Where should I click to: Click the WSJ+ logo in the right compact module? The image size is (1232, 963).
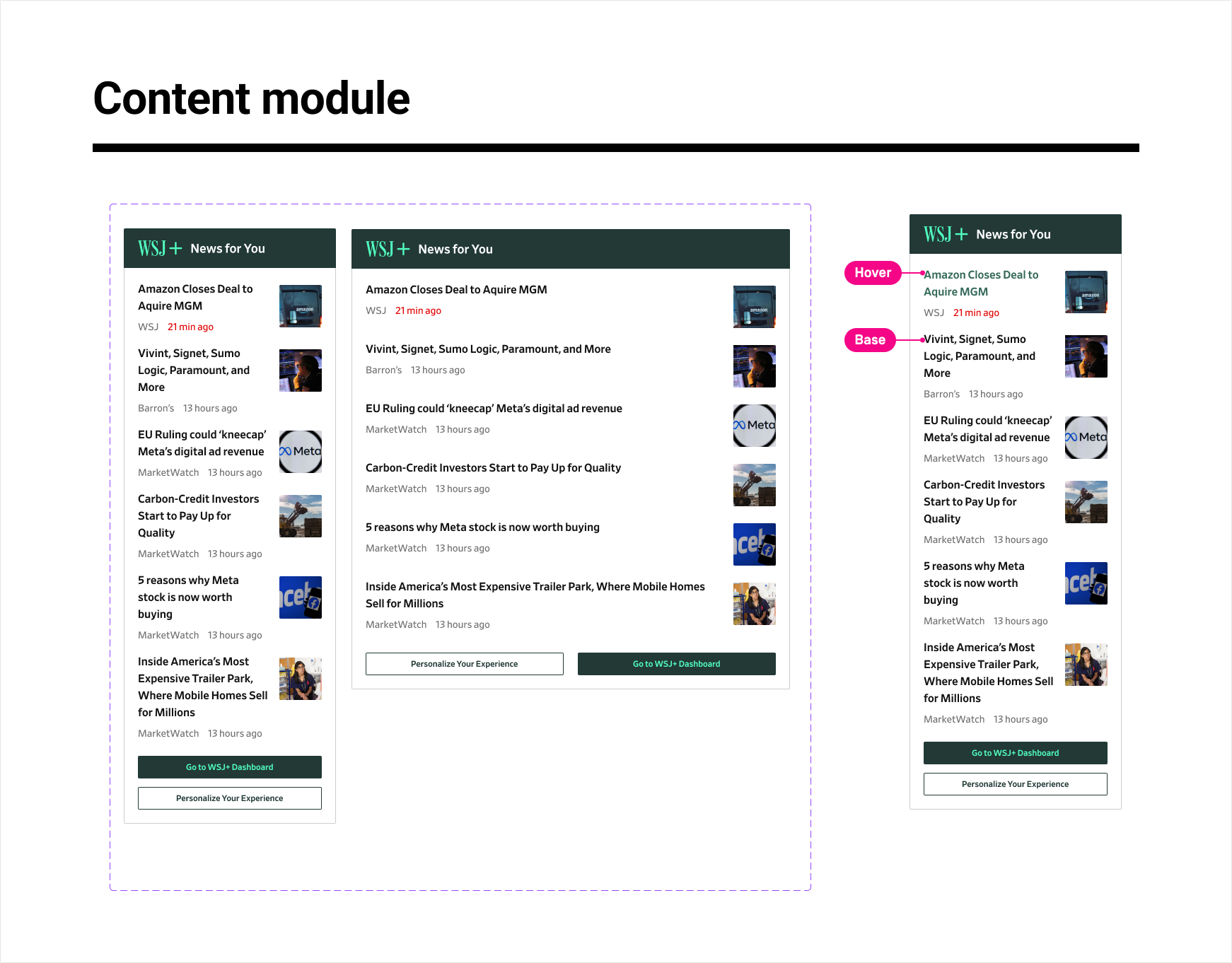pos(946,234)
